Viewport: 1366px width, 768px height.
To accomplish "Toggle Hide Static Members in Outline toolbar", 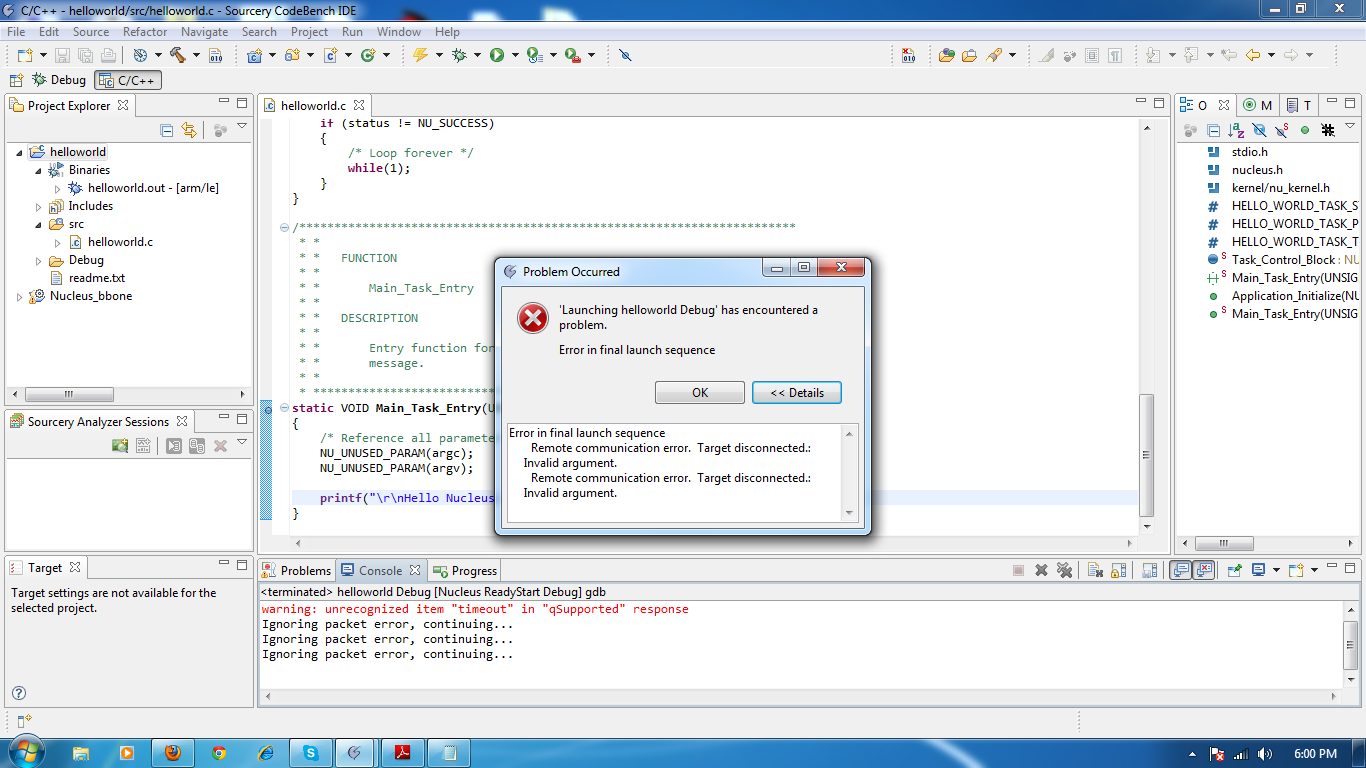I will pyautogui.click(x=1282, y=130).
